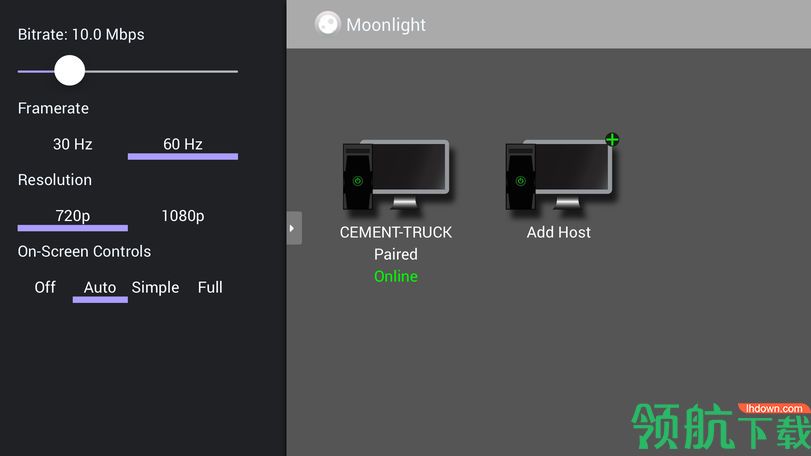811x456 pixels.
Task: Click the green Online status text
Action: (x=396, y=277)
